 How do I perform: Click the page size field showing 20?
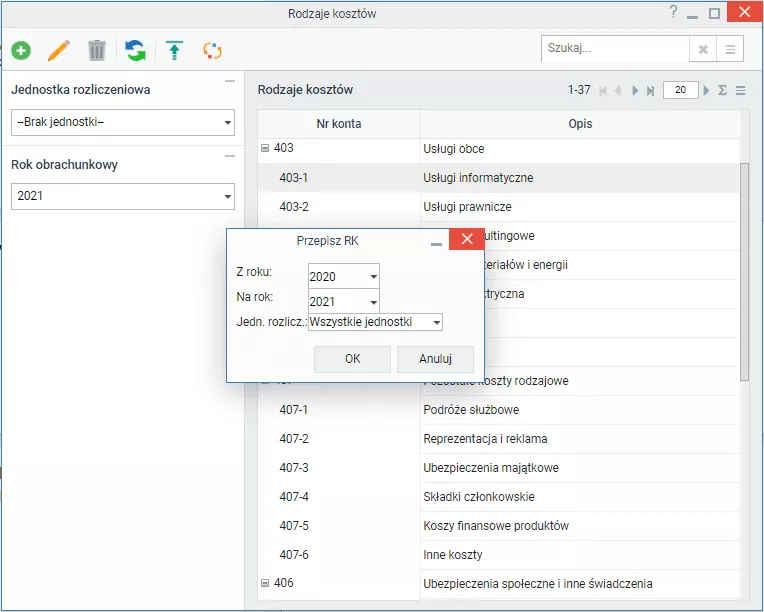pyautogui.click(x=681, y=90)
